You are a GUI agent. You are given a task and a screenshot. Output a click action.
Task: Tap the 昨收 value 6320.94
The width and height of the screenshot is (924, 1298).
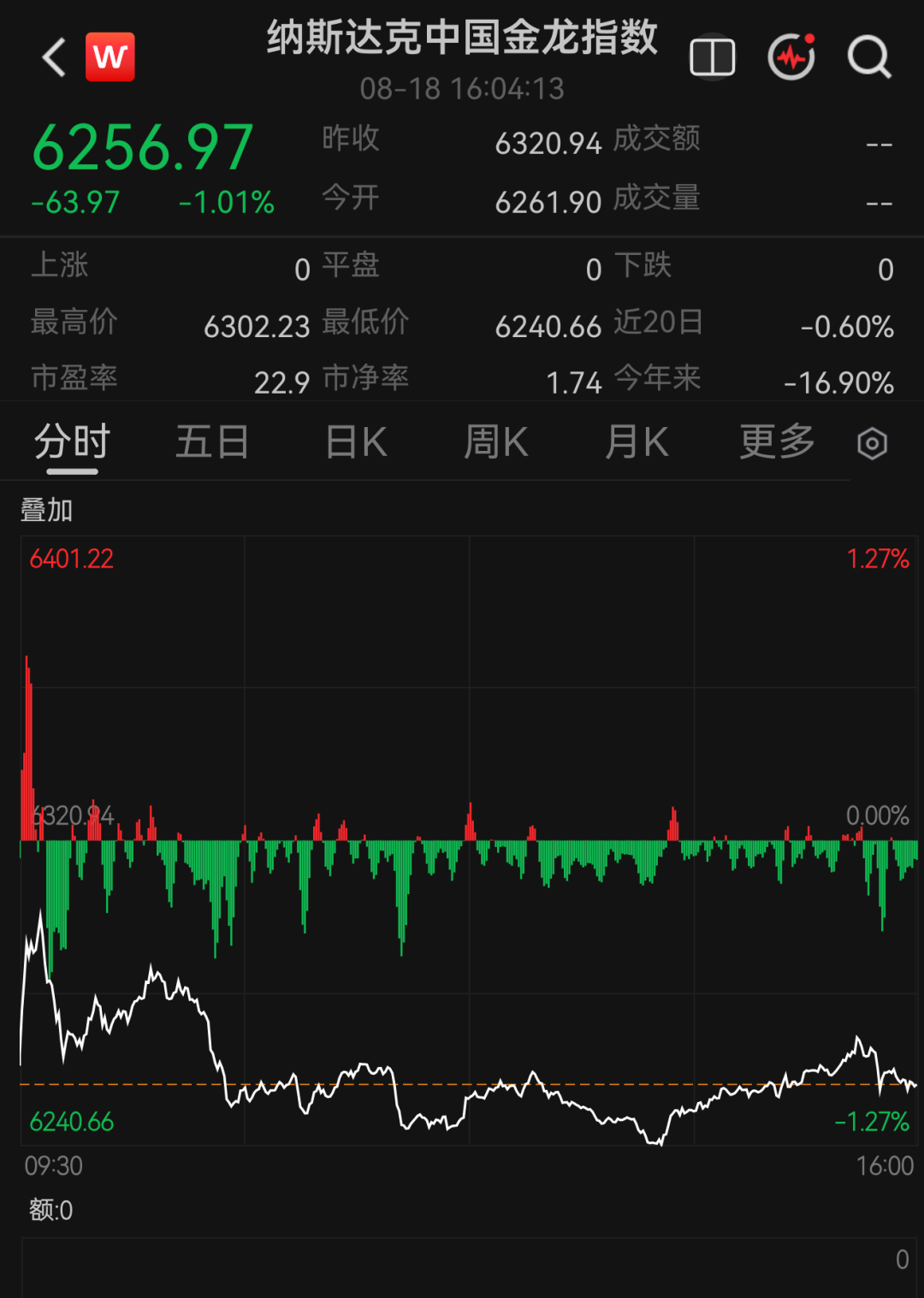tap(548, 144)
